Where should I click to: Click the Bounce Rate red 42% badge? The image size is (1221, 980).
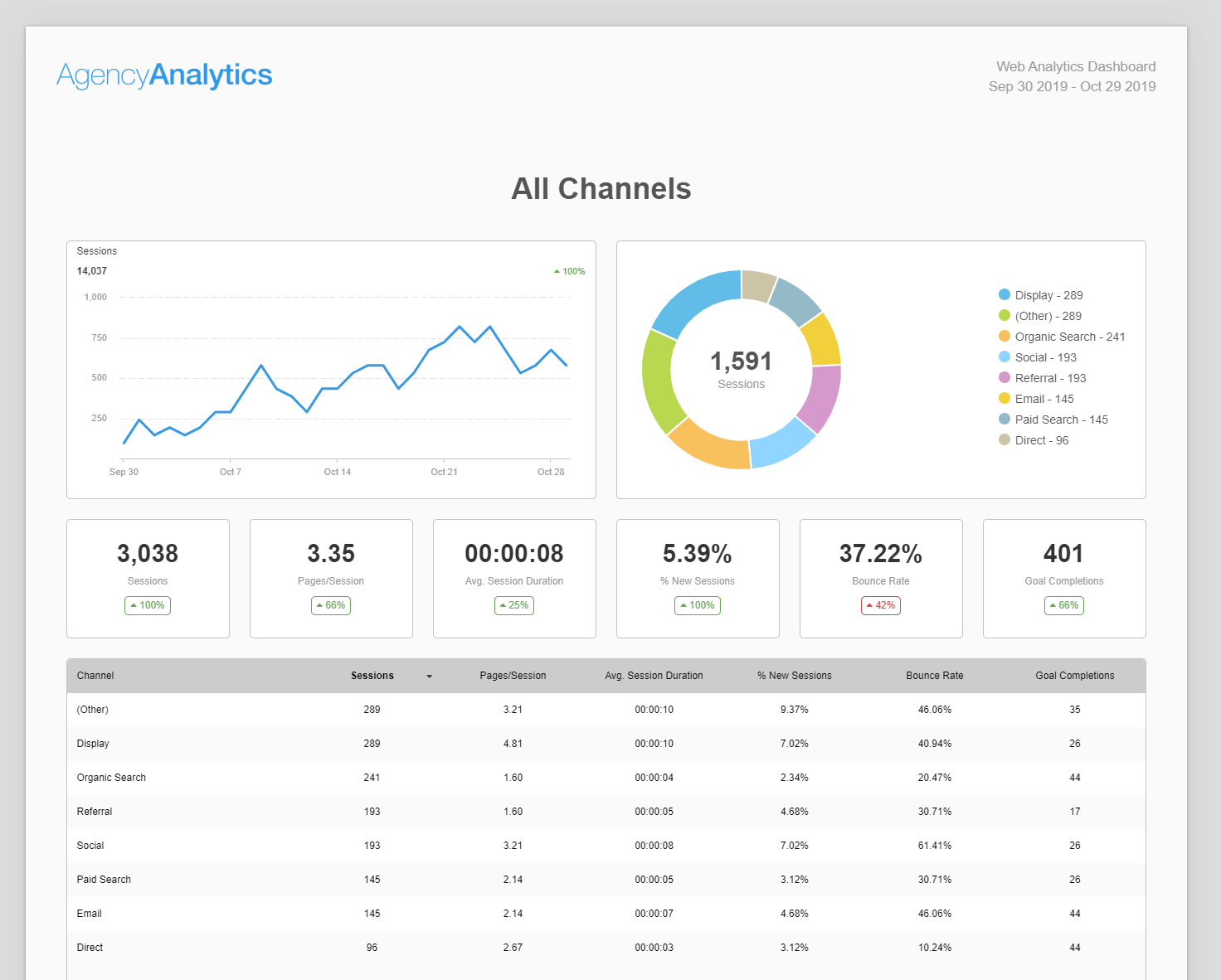click(881, 605)
